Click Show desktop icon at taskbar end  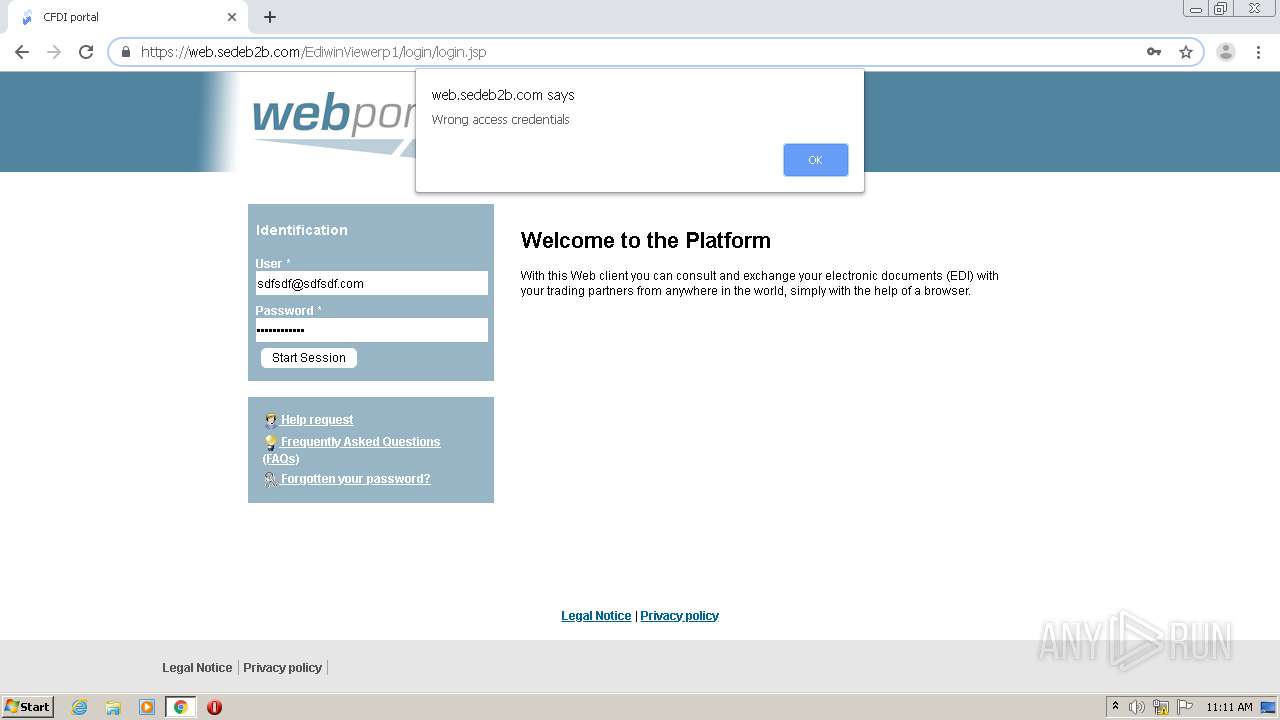[1269, 707]
